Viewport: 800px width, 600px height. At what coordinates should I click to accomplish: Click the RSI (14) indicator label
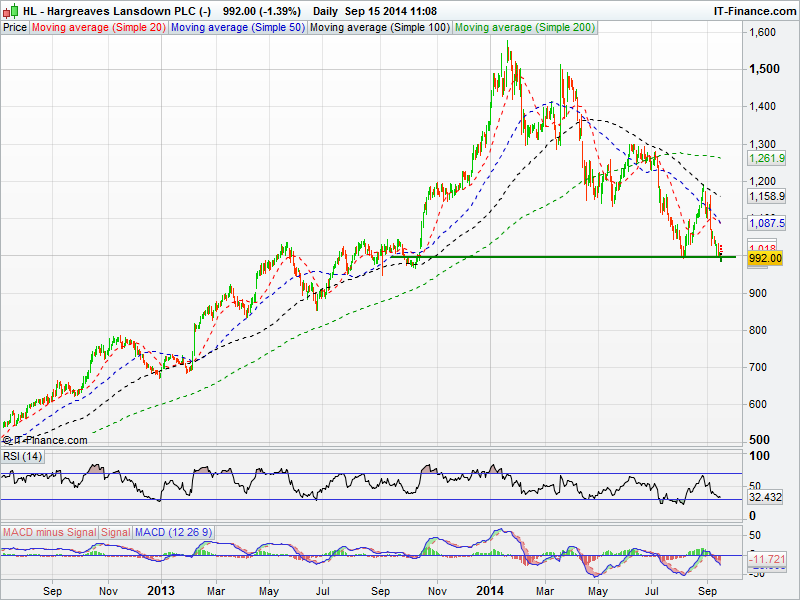click(x=23, y=457)
